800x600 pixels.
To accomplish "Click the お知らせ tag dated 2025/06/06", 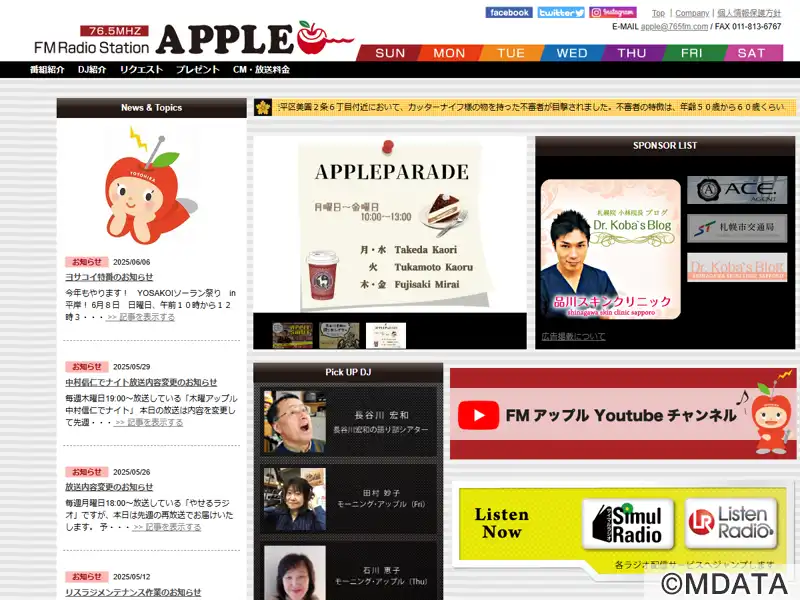I will 87,262.
